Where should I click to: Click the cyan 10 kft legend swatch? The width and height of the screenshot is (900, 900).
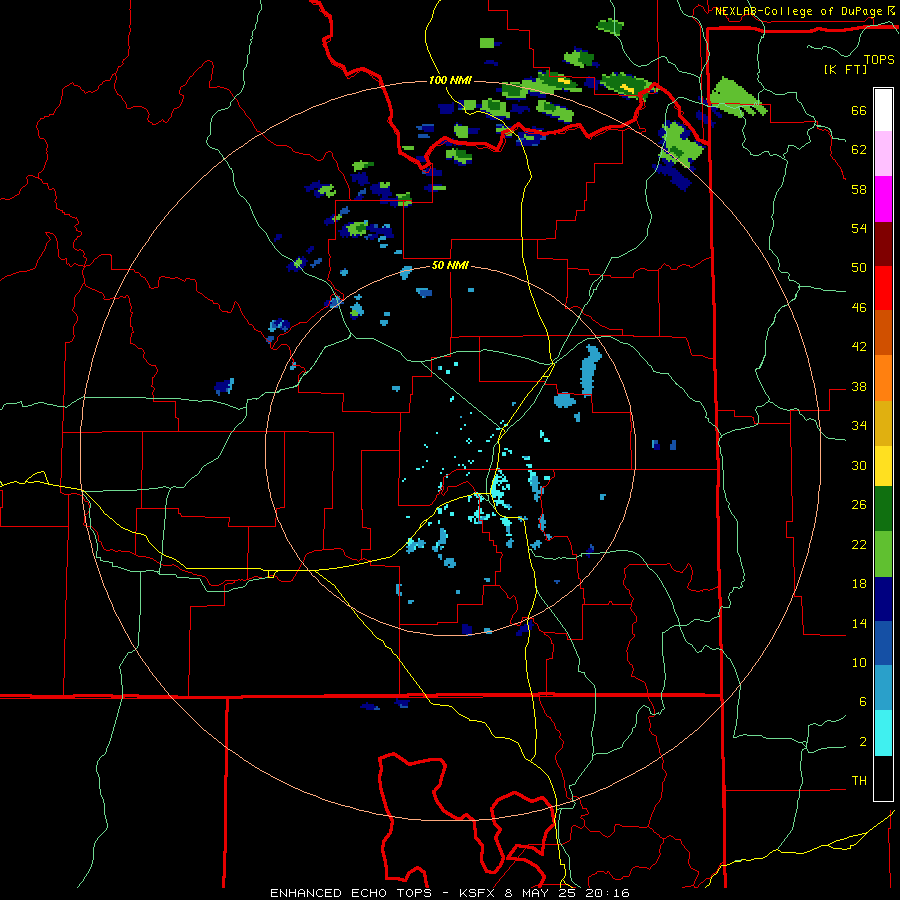883,733
